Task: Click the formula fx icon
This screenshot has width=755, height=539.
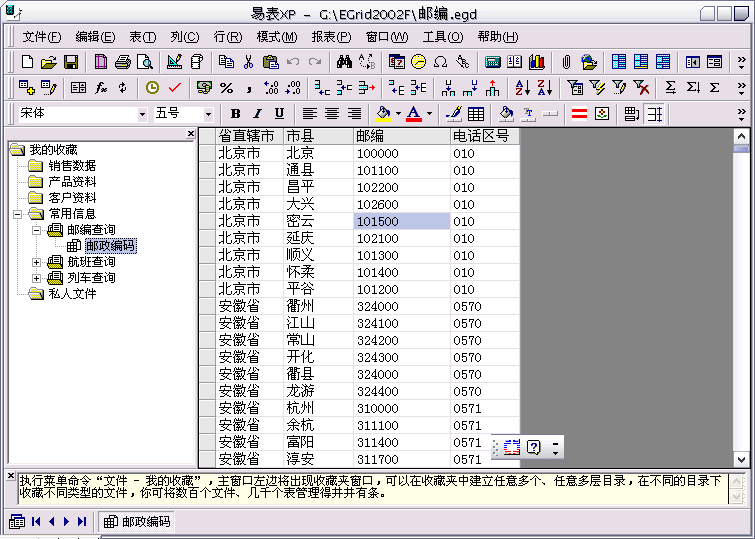Action: 101,88
